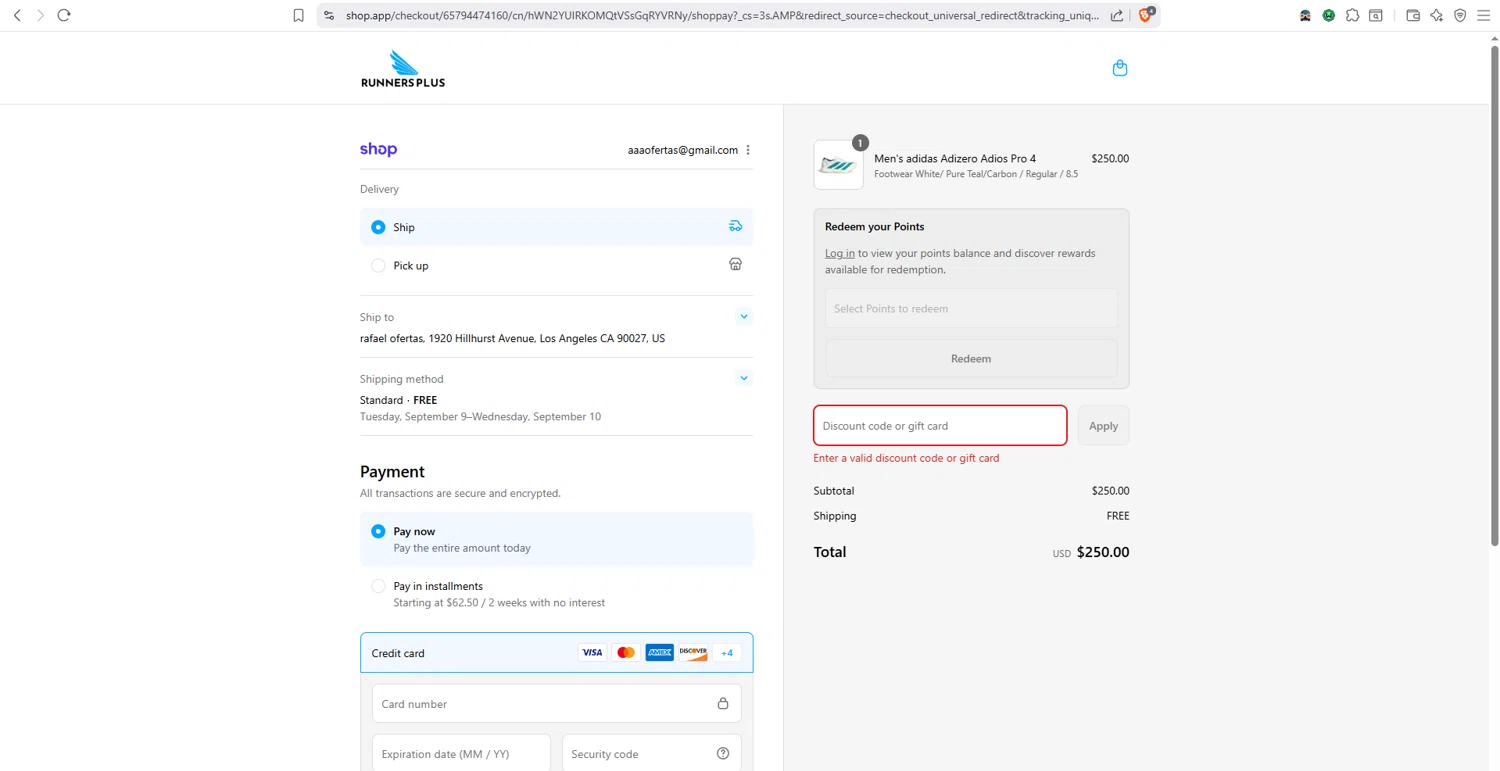1500x771 pixels.
Task: Click the security code help icon
Action: pyautogui.click(x=723, y=753)
